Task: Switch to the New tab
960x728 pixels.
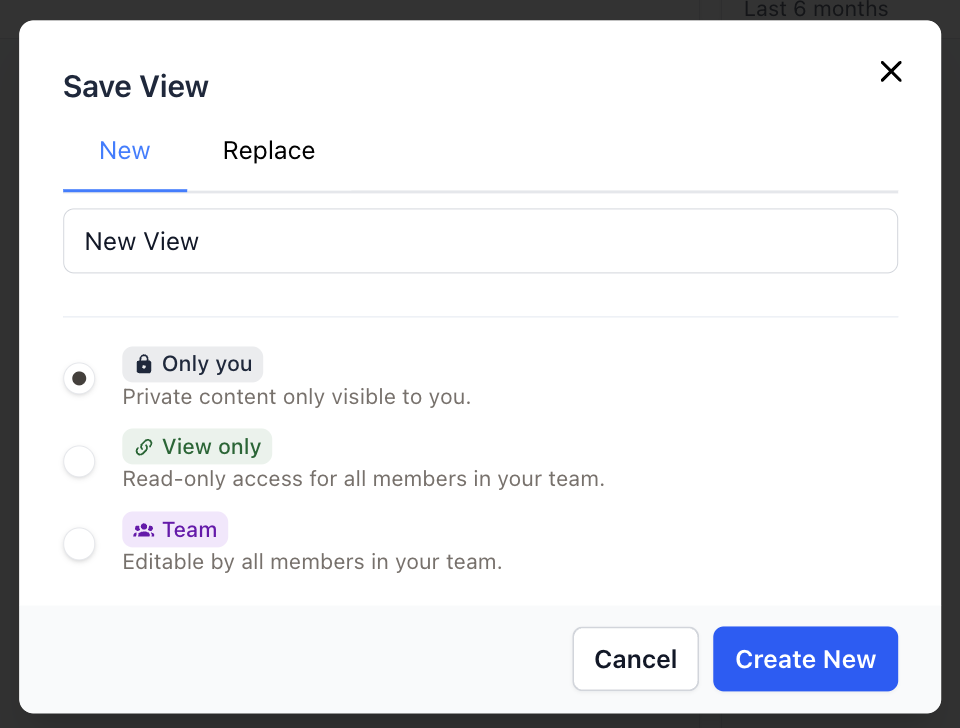Action: 125,151
